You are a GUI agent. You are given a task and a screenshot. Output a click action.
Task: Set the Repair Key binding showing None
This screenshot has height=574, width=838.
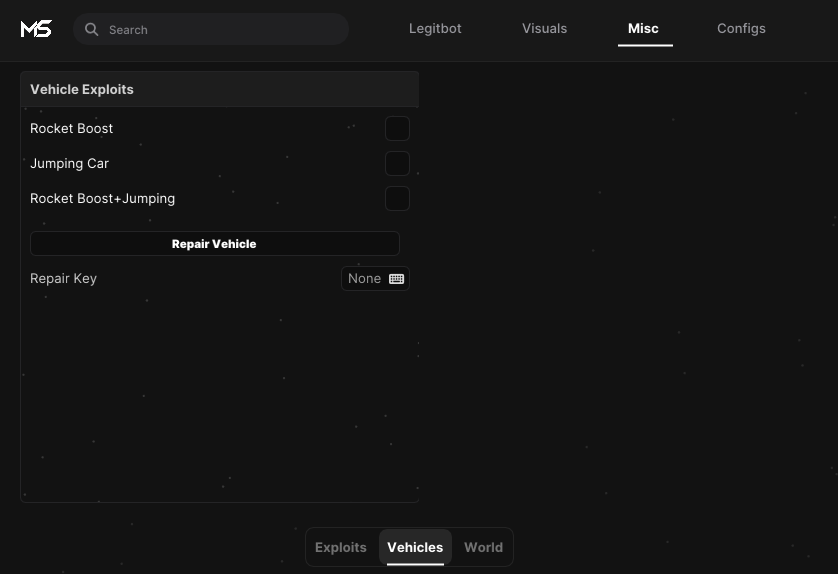pyautogui.click(x=376, y=278)
